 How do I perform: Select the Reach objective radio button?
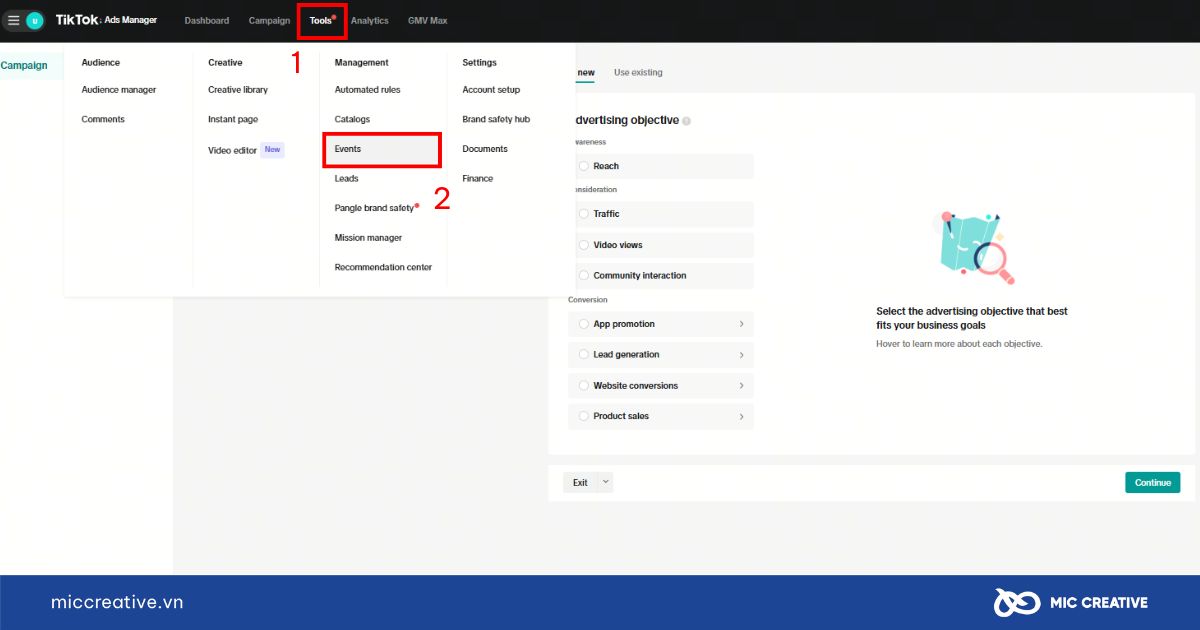coord(584,166)
